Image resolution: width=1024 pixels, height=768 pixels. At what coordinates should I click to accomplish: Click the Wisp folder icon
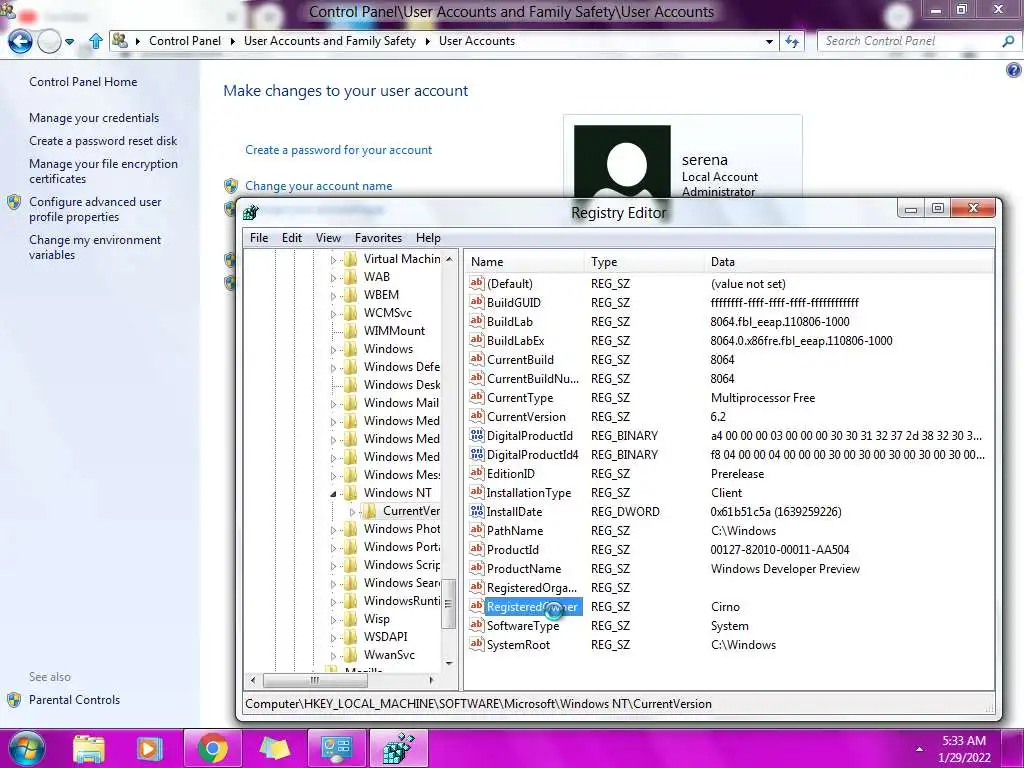pos(351,618)
